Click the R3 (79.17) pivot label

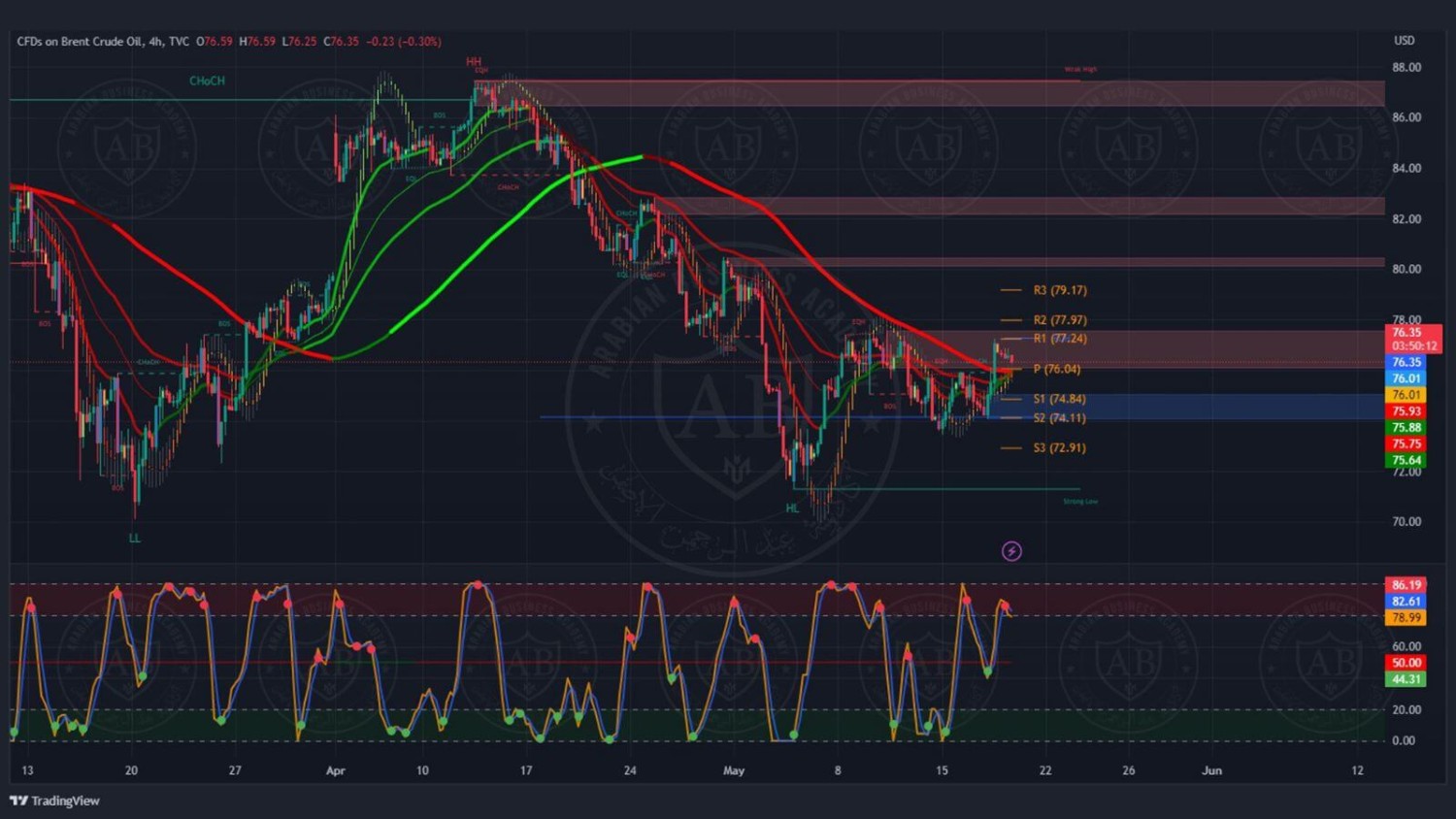click(x=1060, y=290)
